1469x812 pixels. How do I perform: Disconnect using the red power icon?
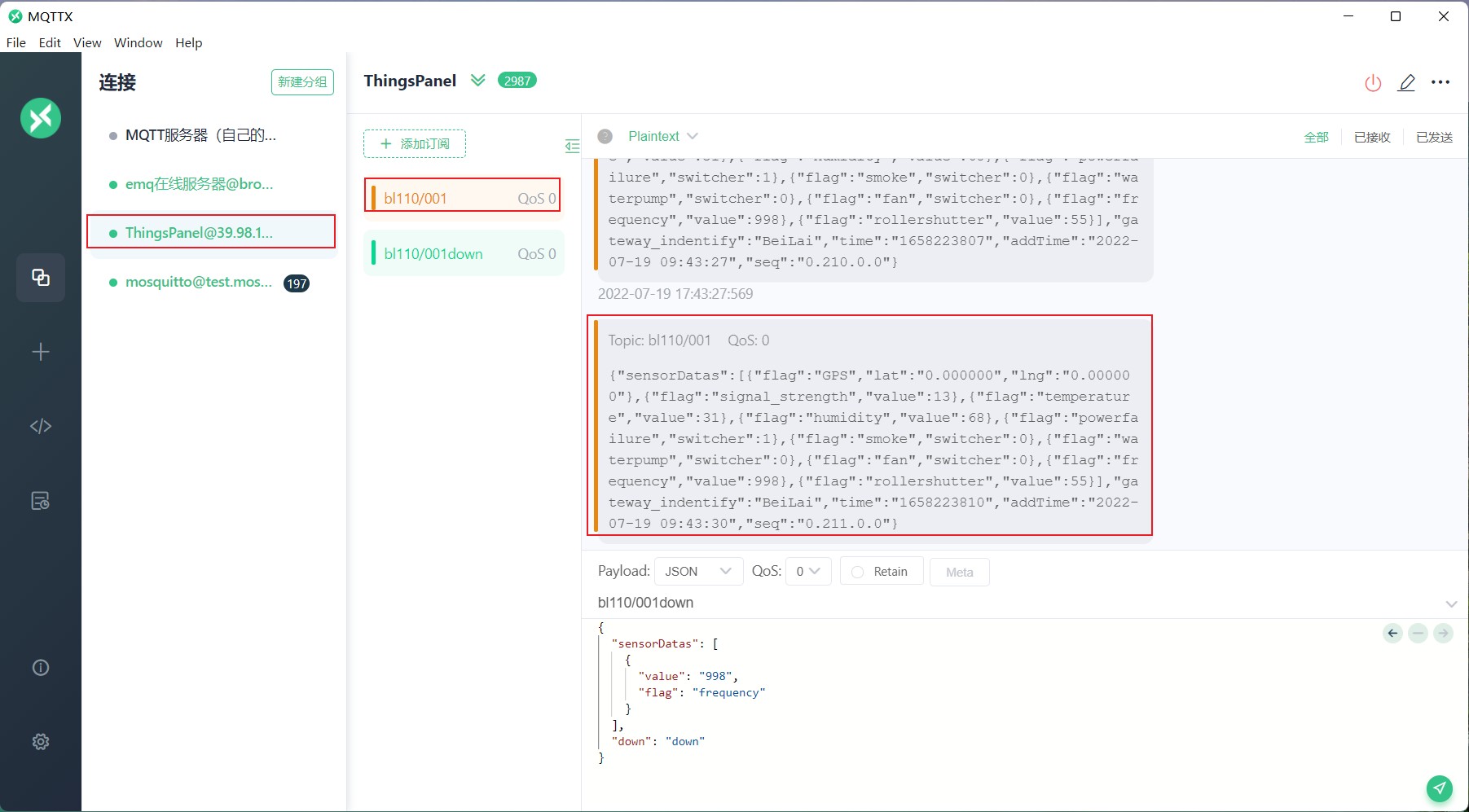[x=1373, y=83]
